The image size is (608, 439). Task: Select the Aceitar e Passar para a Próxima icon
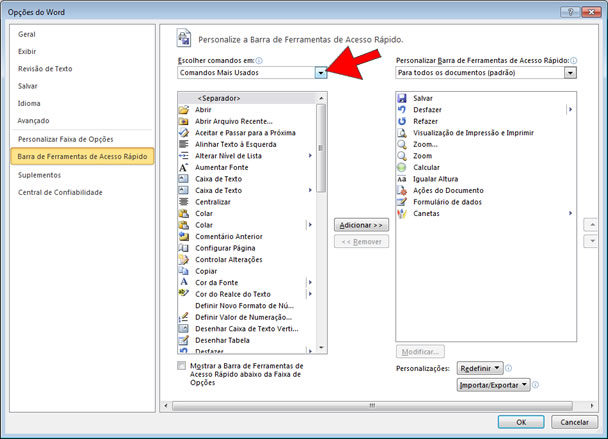click(184, 133)
